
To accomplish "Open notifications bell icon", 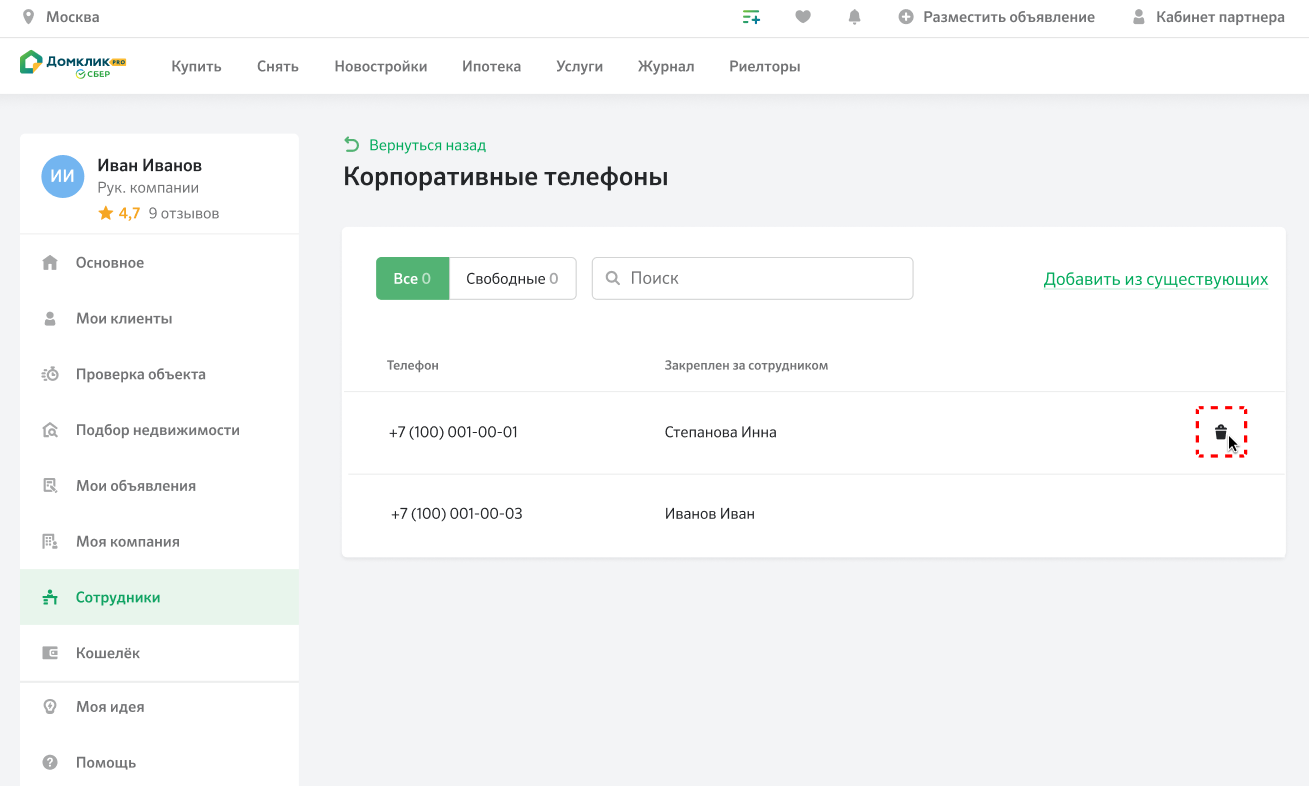I will point(855,17).
